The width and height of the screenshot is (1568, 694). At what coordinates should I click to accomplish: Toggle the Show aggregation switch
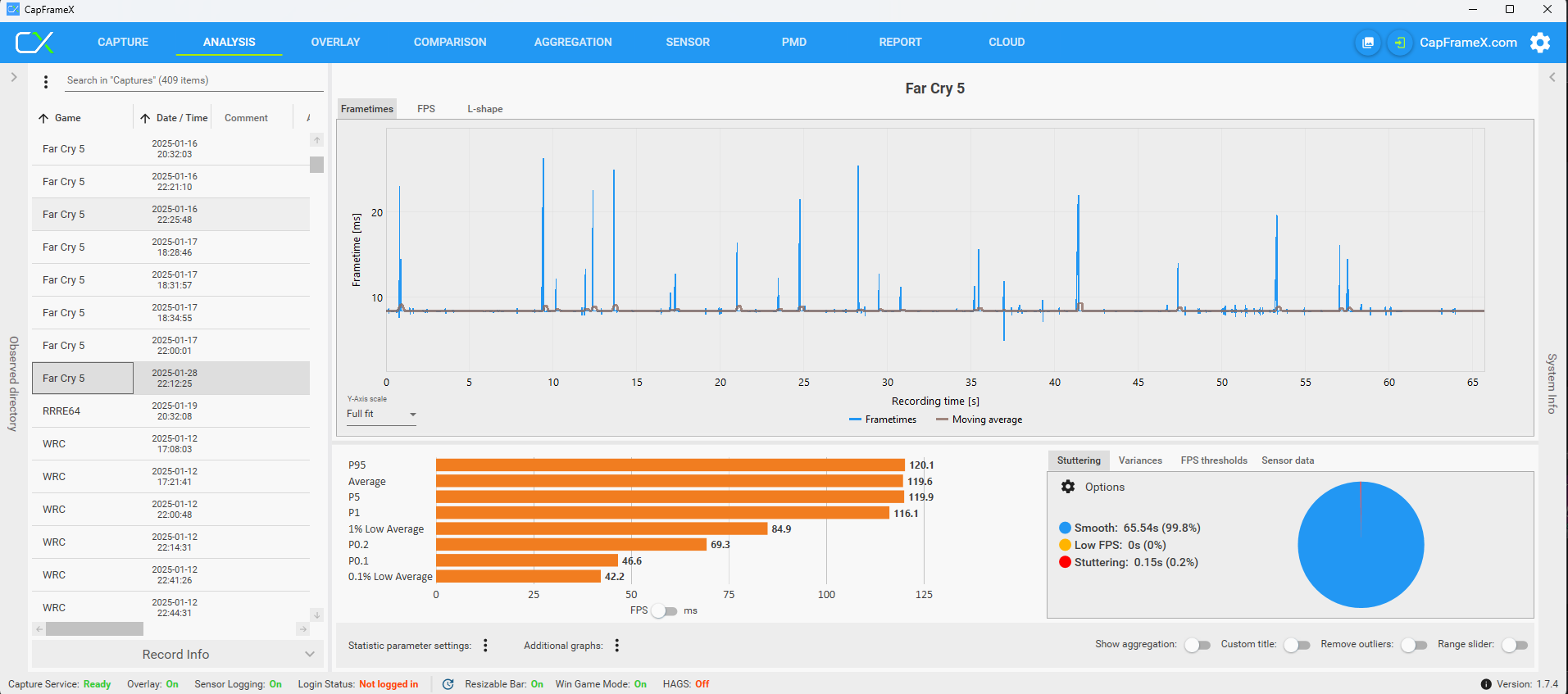[x=1197, y=645]
